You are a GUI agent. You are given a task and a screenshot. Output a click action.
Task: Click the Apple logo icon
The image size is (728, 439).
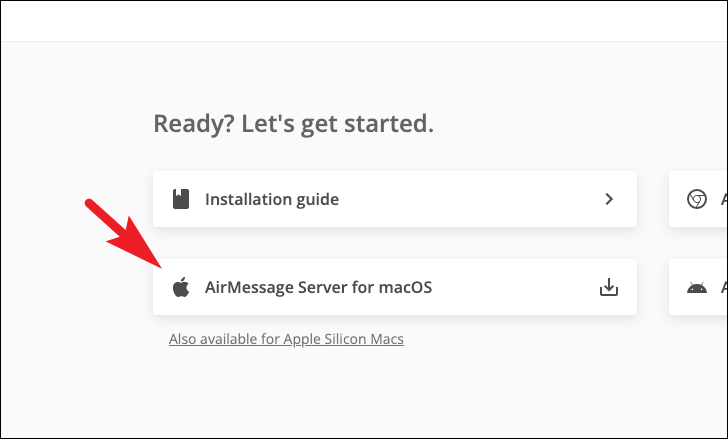point(181,287)
